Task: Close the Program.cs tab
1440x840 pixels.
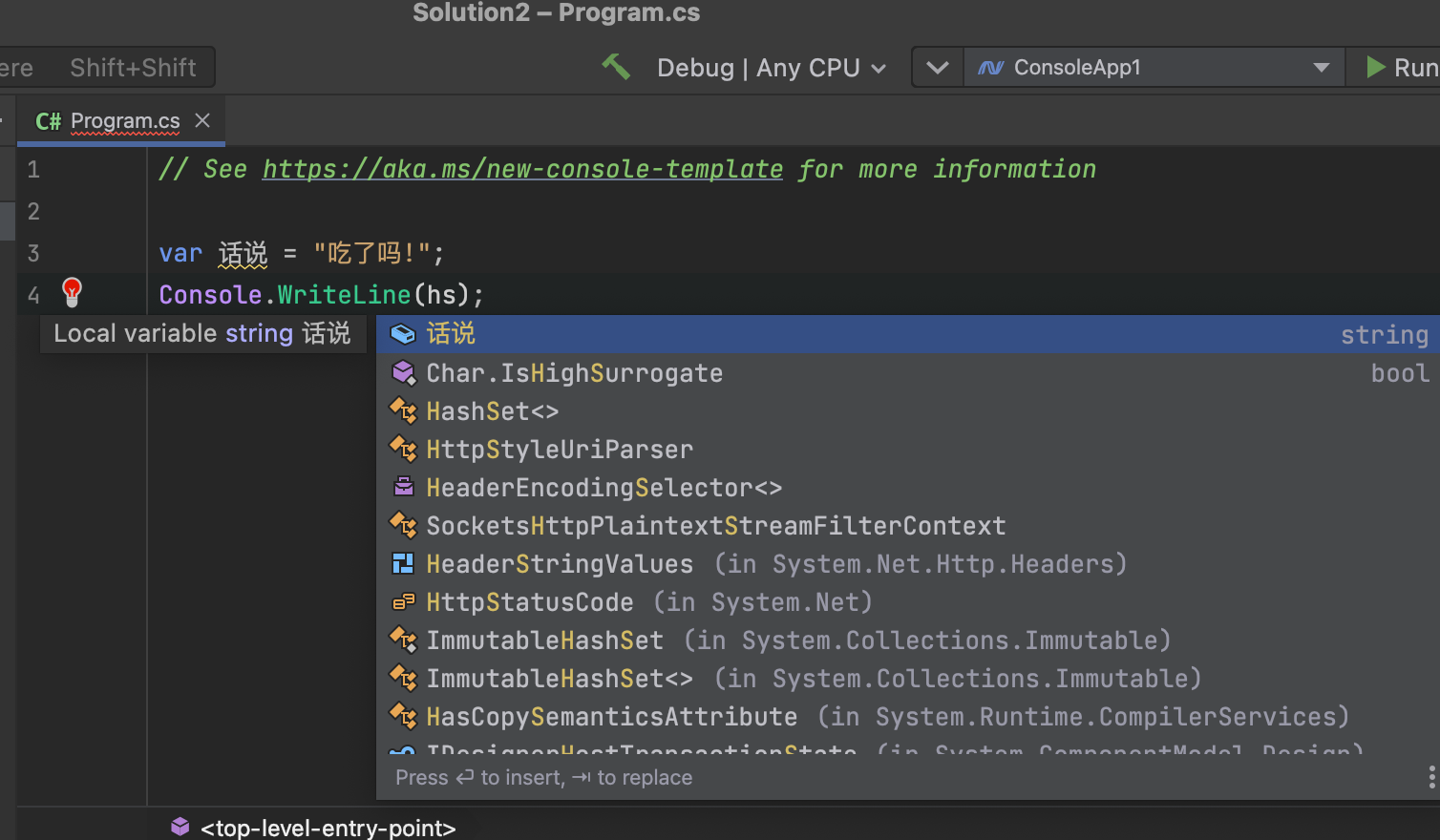Action: 202,120
